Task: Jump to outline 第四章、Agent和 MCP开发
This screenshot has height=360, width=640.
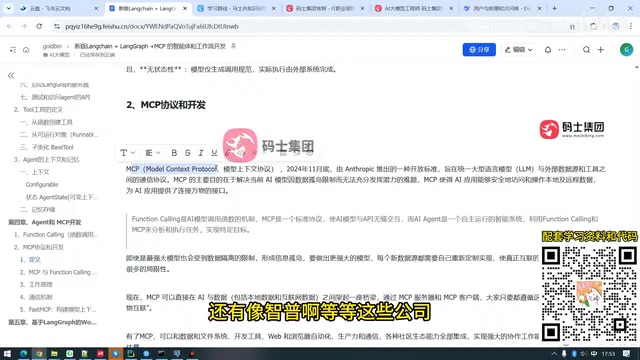Action: pos(45,222)
